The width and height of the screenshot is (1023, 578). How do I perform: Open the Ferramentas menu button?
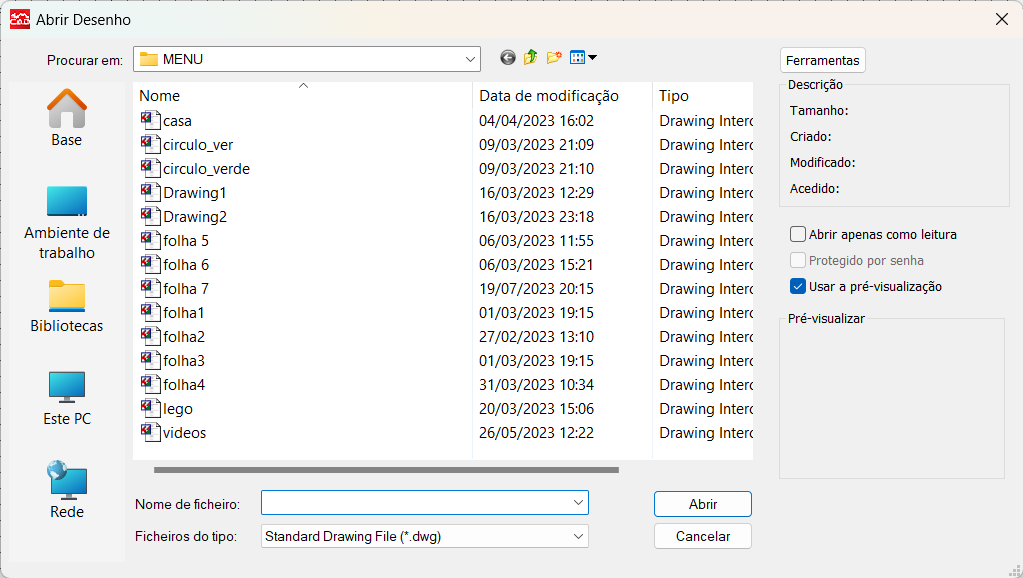[x=823, y=60]
